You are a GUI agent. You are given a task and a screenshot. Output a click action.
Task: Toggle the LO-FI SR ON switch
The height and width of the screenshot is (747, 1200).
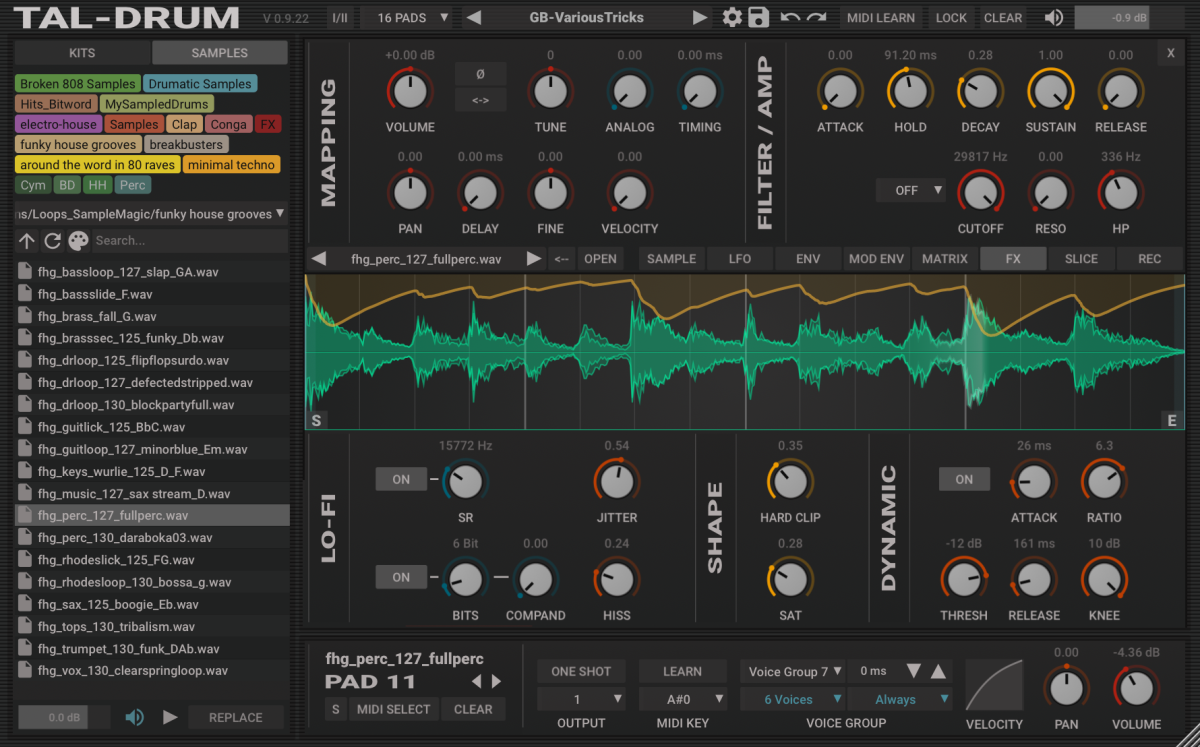tap(401, 480)
